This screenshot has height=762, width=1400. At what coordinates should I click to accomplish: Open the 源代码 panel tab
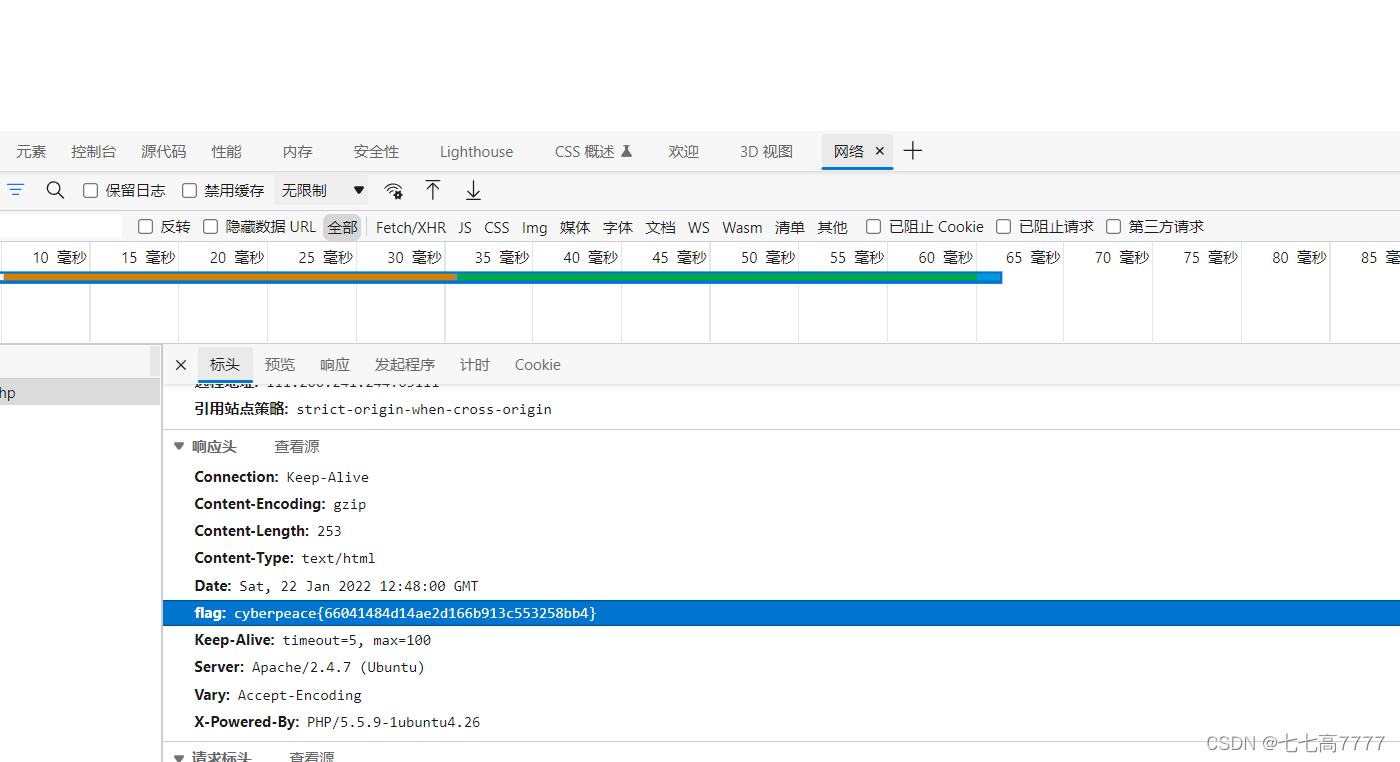point(163,152)
